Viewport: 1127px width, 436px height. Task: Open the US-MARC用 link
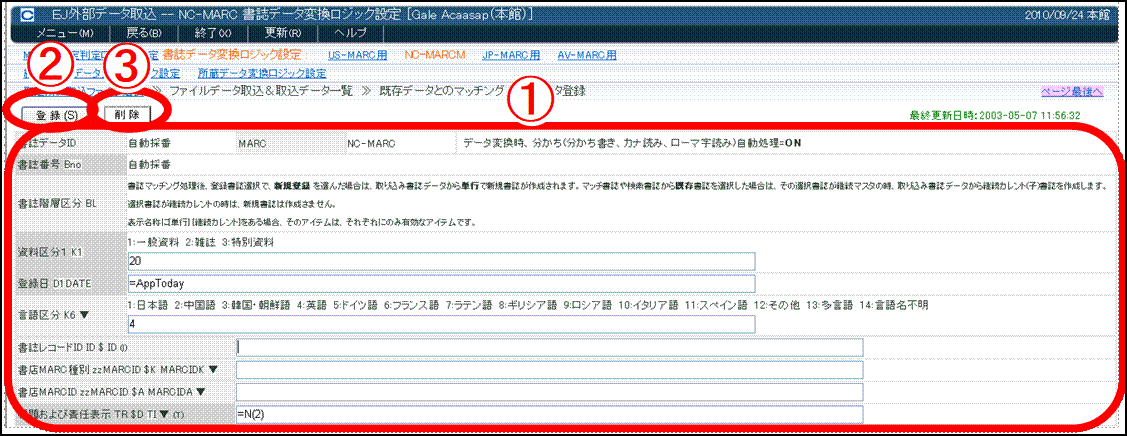[x=357, y=55]
